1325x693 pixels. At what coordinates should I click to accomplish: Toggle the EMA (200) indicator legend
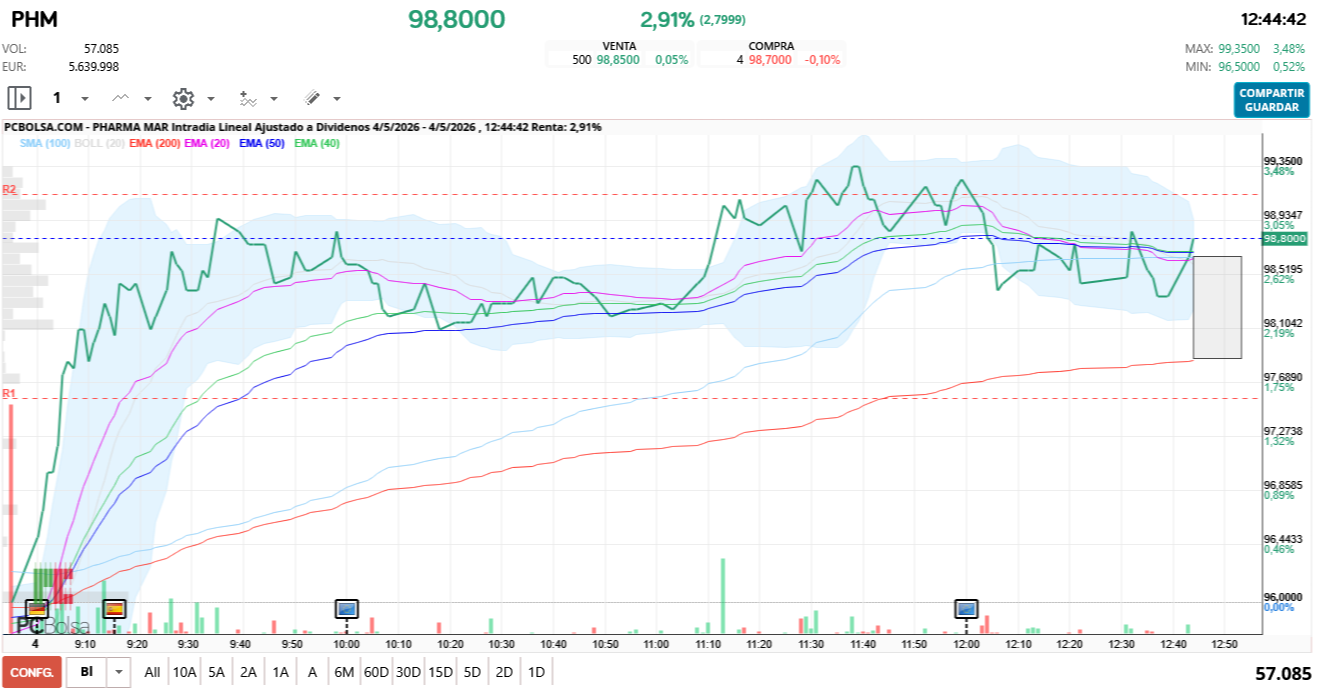tap(155, 144)
